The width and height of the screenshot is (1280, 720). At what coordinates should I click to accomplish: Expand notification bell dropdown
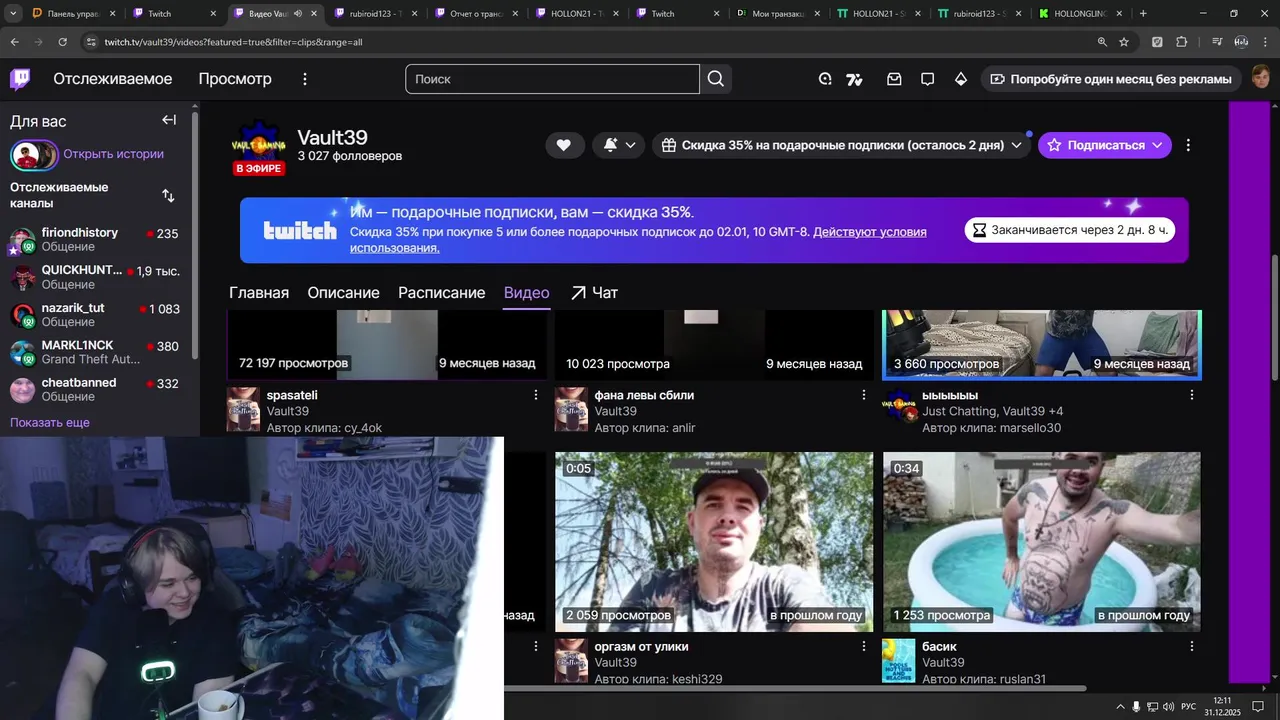pyautogui.click(x=620, y=145)
